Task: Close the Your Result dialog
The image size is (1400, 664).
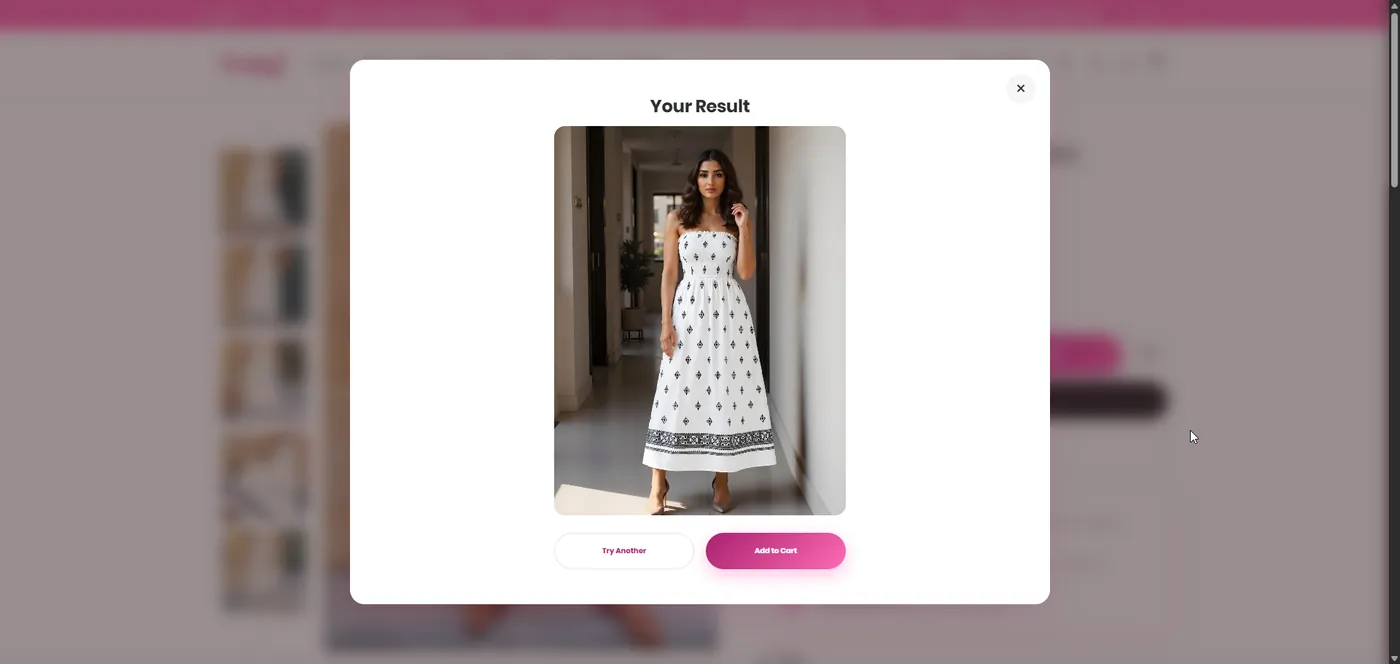Action: (x=1020, y=89)
